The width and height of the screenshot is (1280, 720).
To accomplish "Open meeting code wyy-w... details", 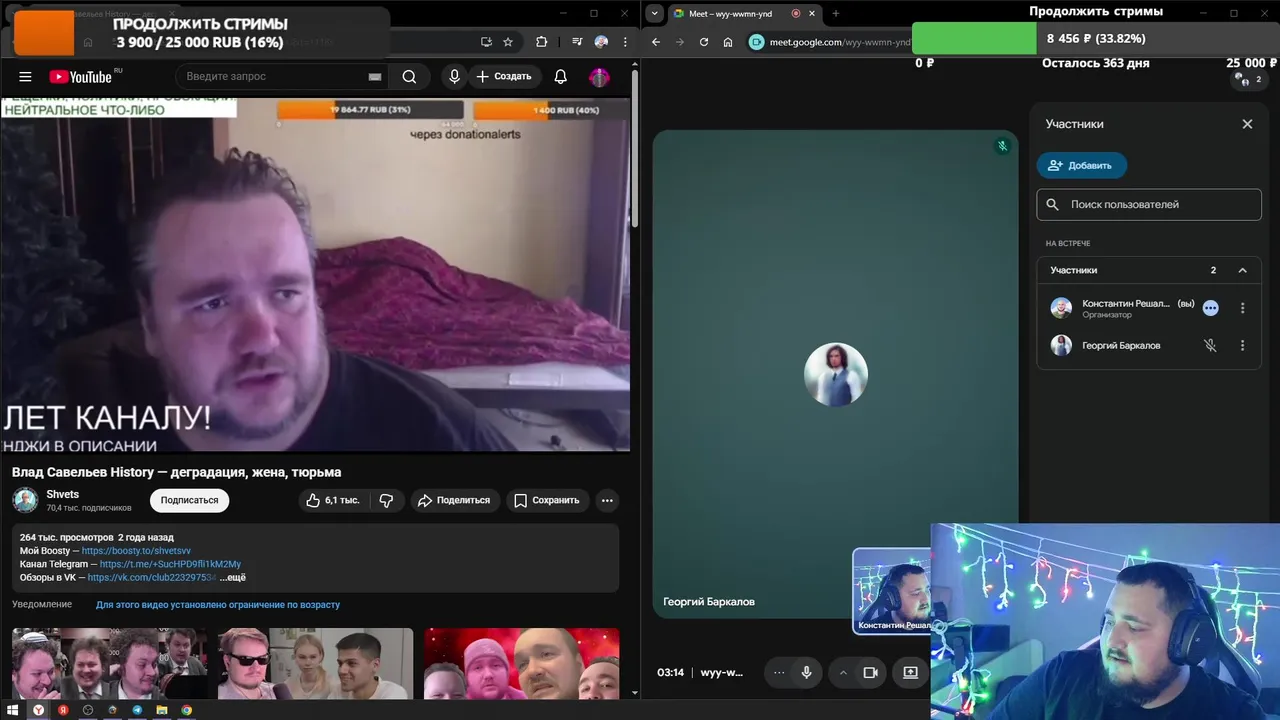I will click(x=722, y=672).
